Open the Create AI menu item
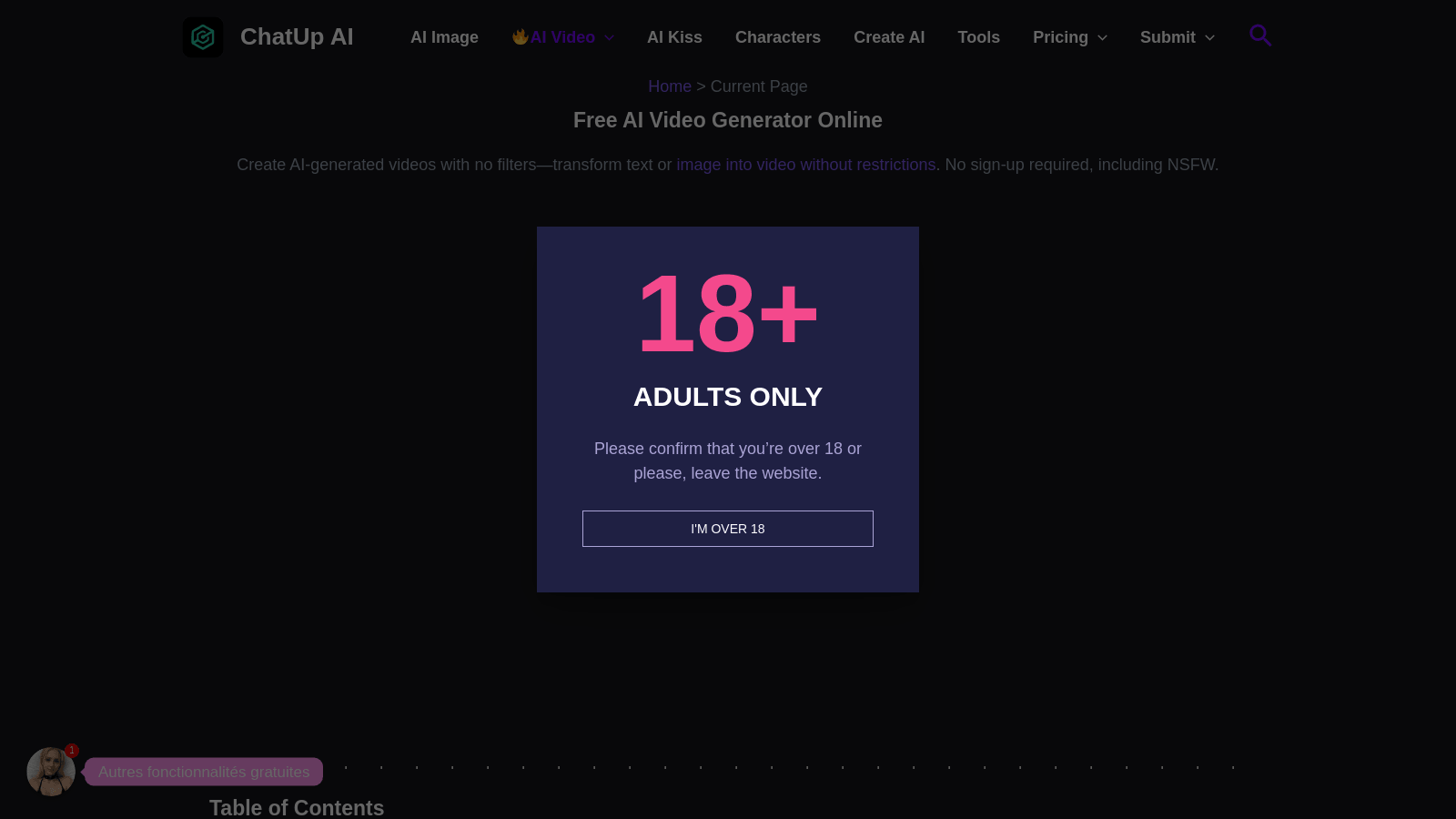1456x819 pixels. pyautogui.click(x=889, y=37)
